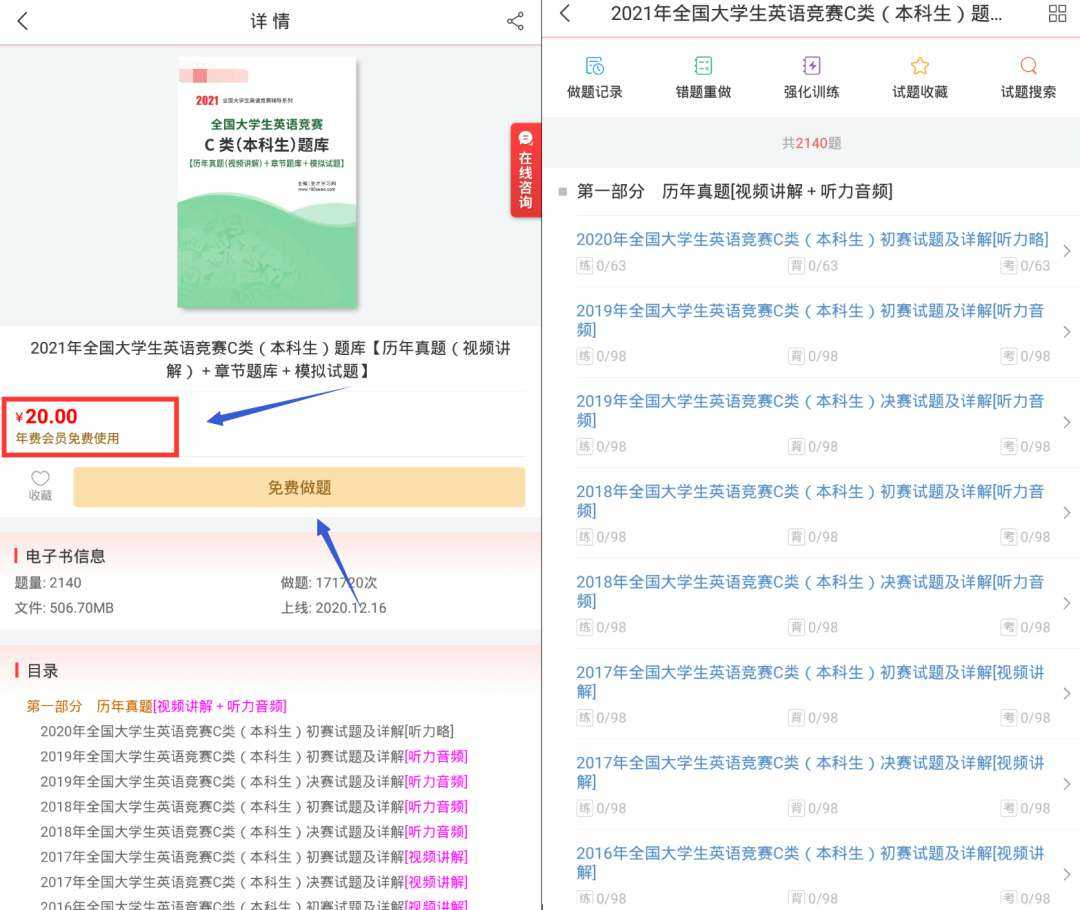Image resolution: width=1080 pixels, height=910 pixels.
Task: Tap the book title below the cover
Action: (x=270, y=360)
